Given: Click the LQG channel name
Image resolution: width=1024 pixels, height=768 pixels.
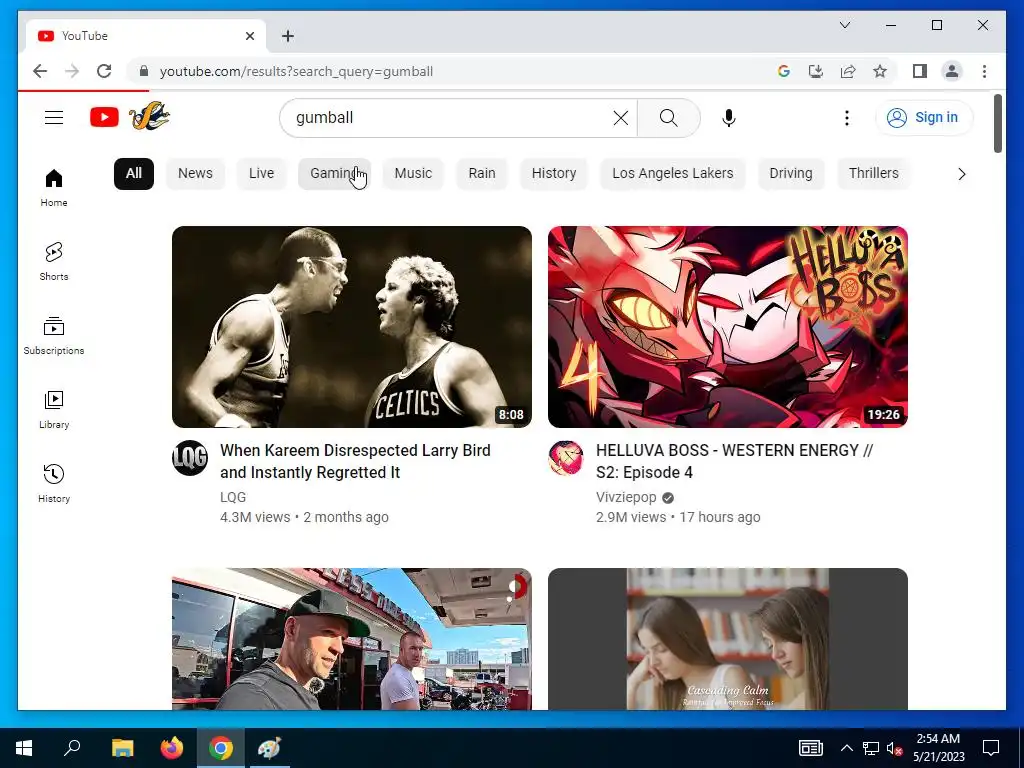Looking at the screenshot, I should pyautogui.click(x=233, y=498).
